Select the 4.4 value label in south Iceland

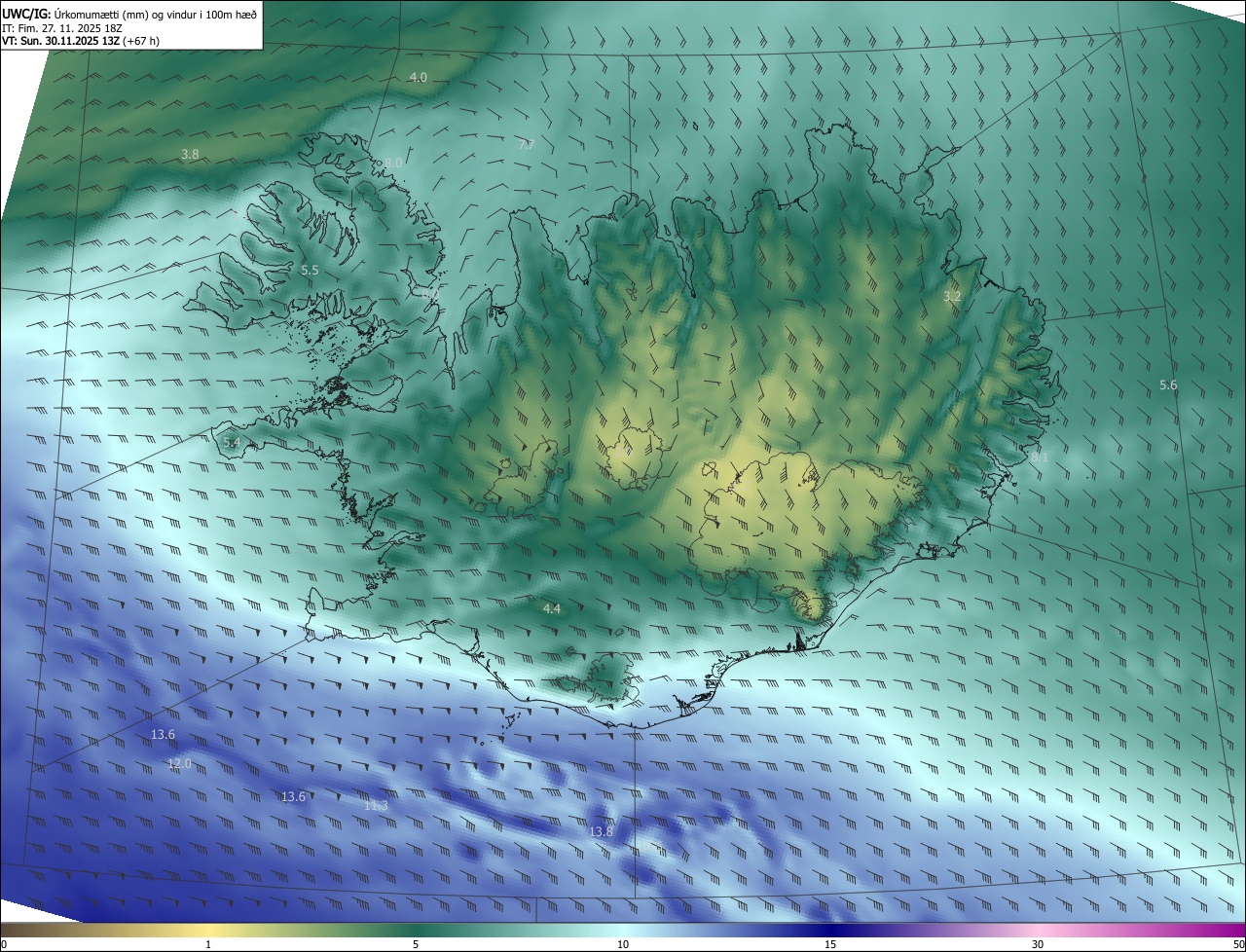pyautogui.click(x=552, y=609)
